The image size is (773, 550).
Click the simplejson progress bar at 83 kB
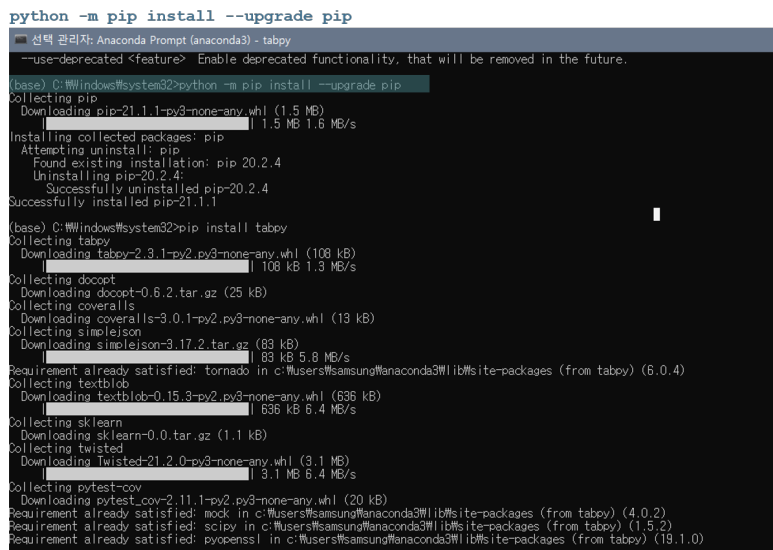point(146,357)
